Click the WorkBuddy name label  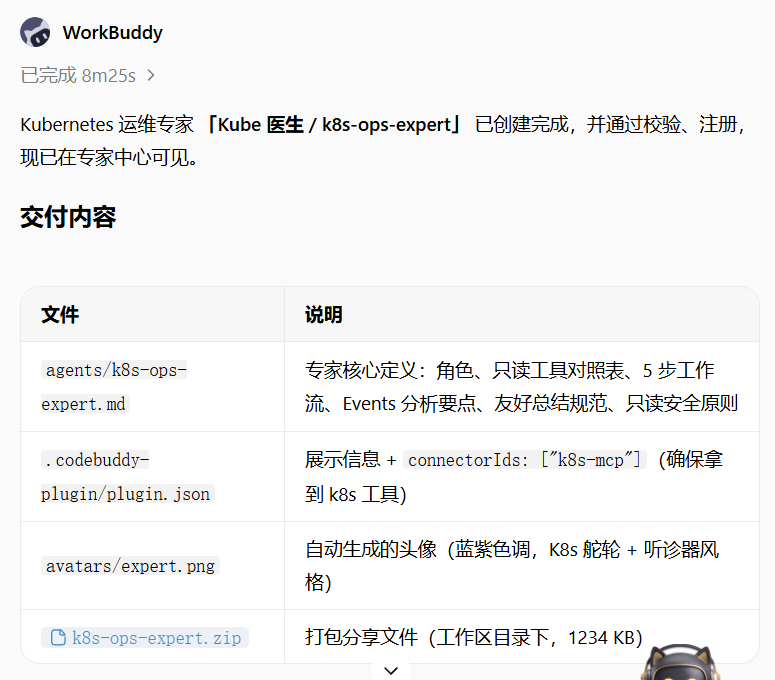pyautogui.click(x=112, y=33)
